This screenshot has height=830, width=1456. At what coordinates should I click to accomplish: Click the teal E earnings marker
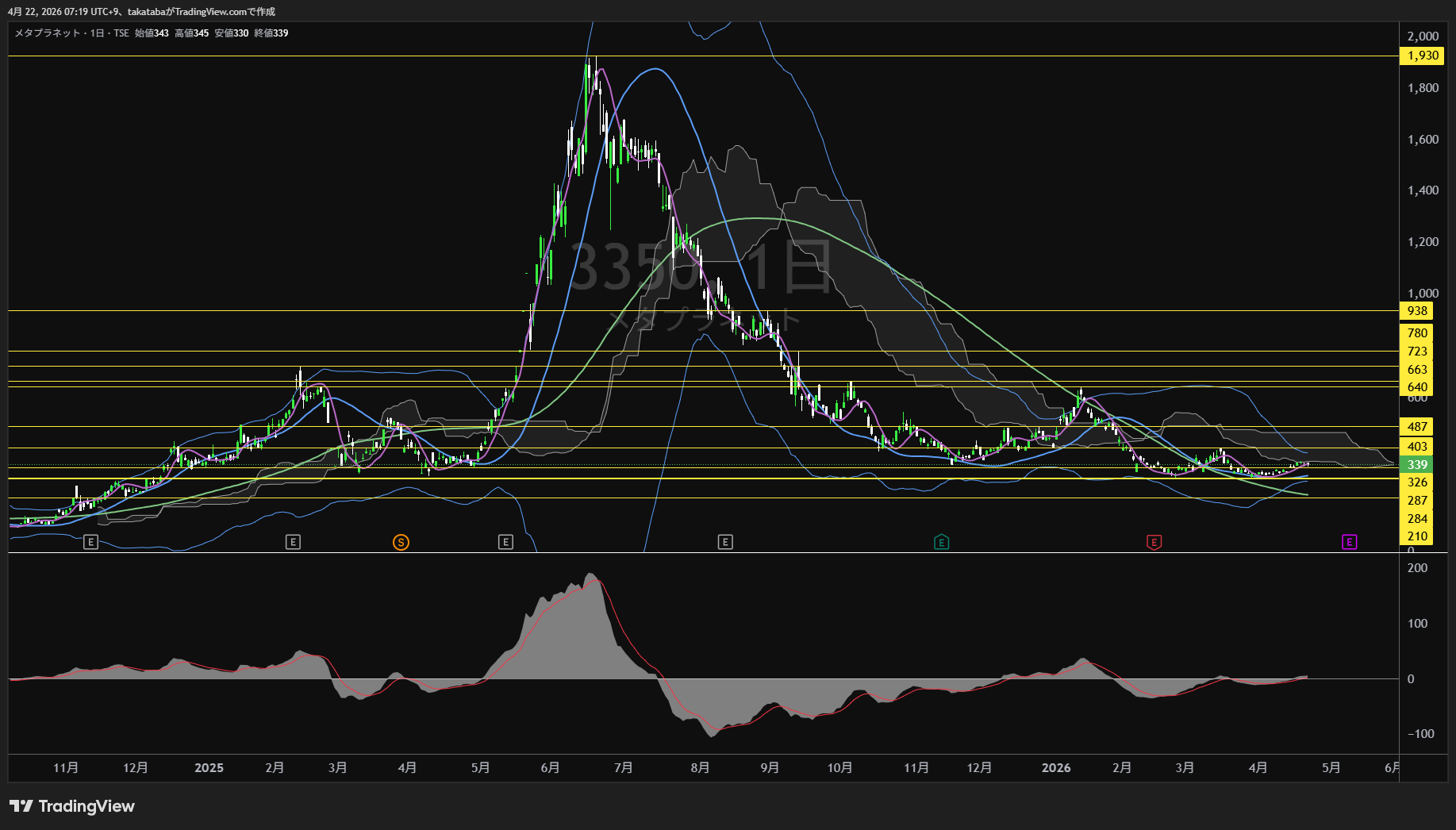tap(941, 542)
